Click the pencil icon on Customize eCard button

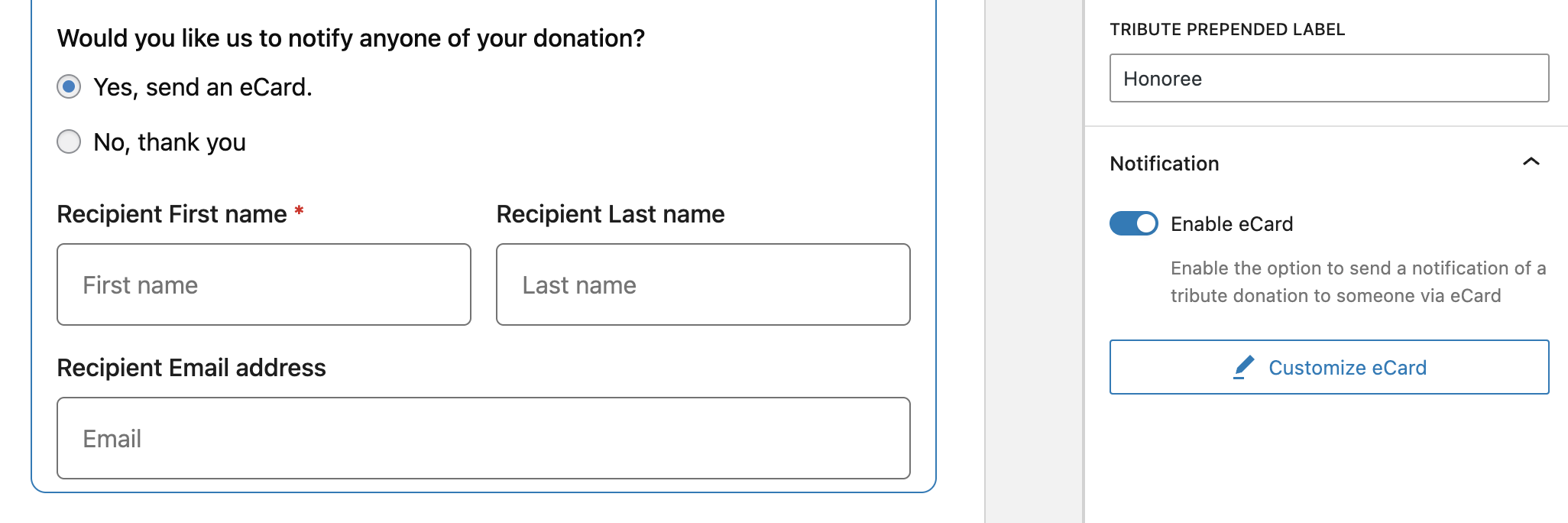1244,367
